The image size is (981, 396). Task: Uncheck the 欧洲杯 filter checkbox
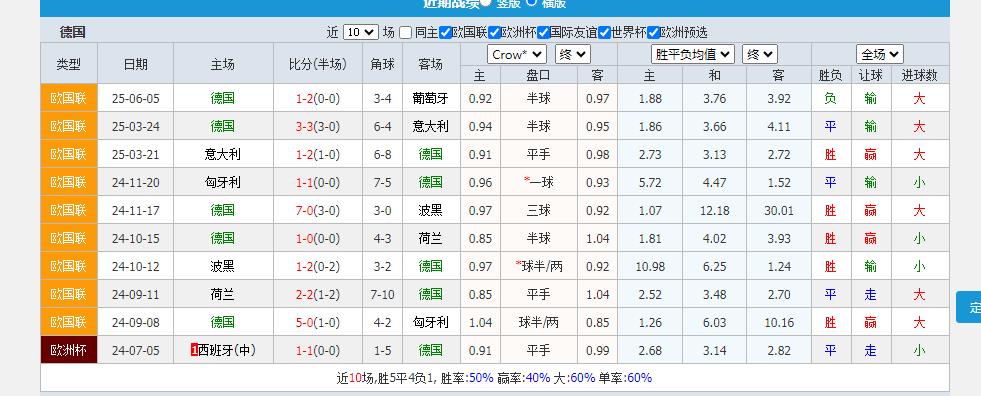494,33
